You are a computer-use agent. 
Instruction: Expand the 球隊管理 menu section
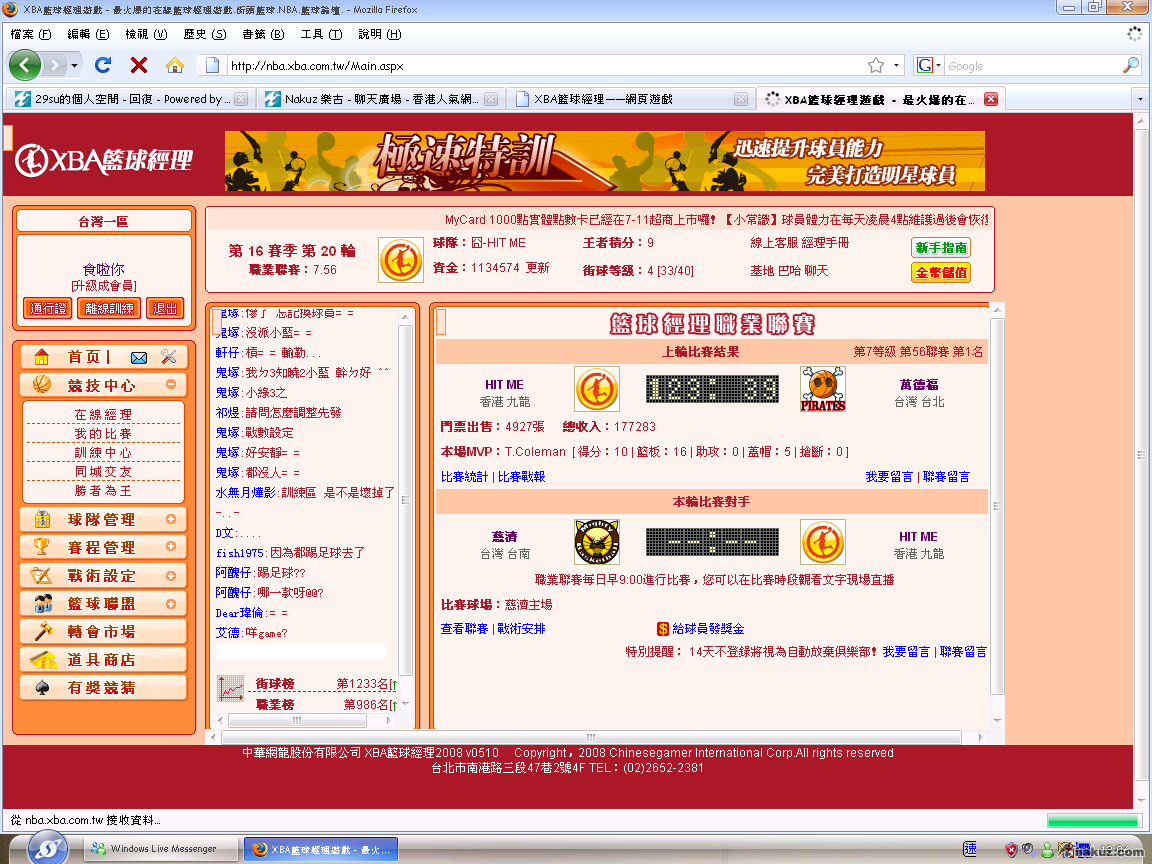pos(171,520)
